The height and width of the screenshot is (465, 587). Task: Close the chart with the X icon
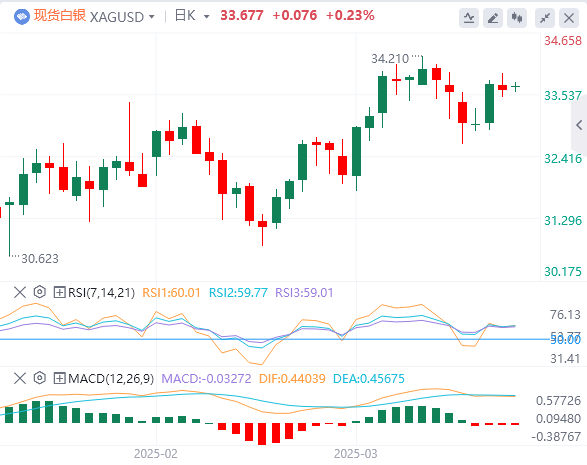(569, 18)
